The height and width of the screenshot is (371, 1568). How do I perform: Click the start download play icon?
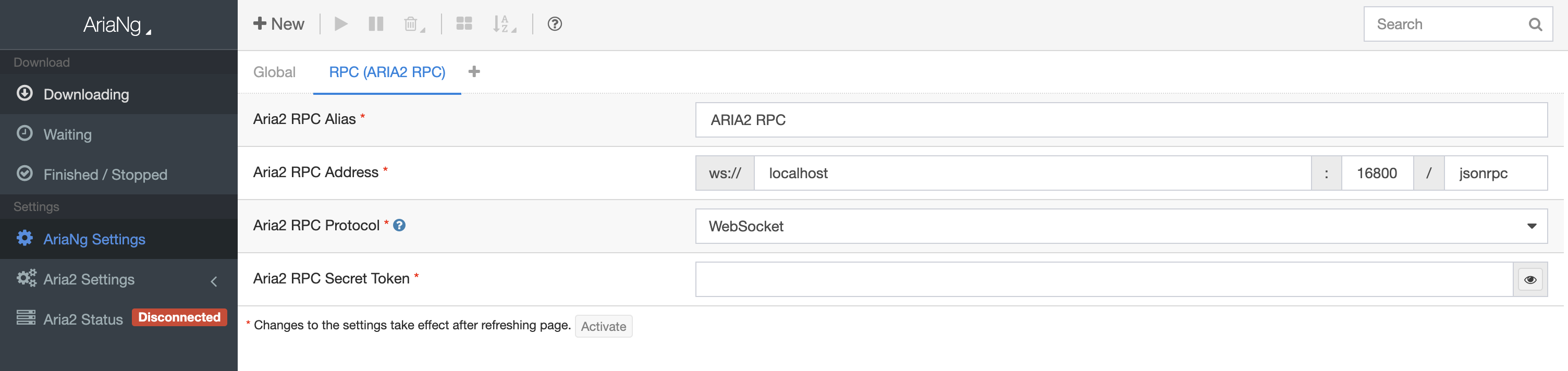click(x=341, y=24)
